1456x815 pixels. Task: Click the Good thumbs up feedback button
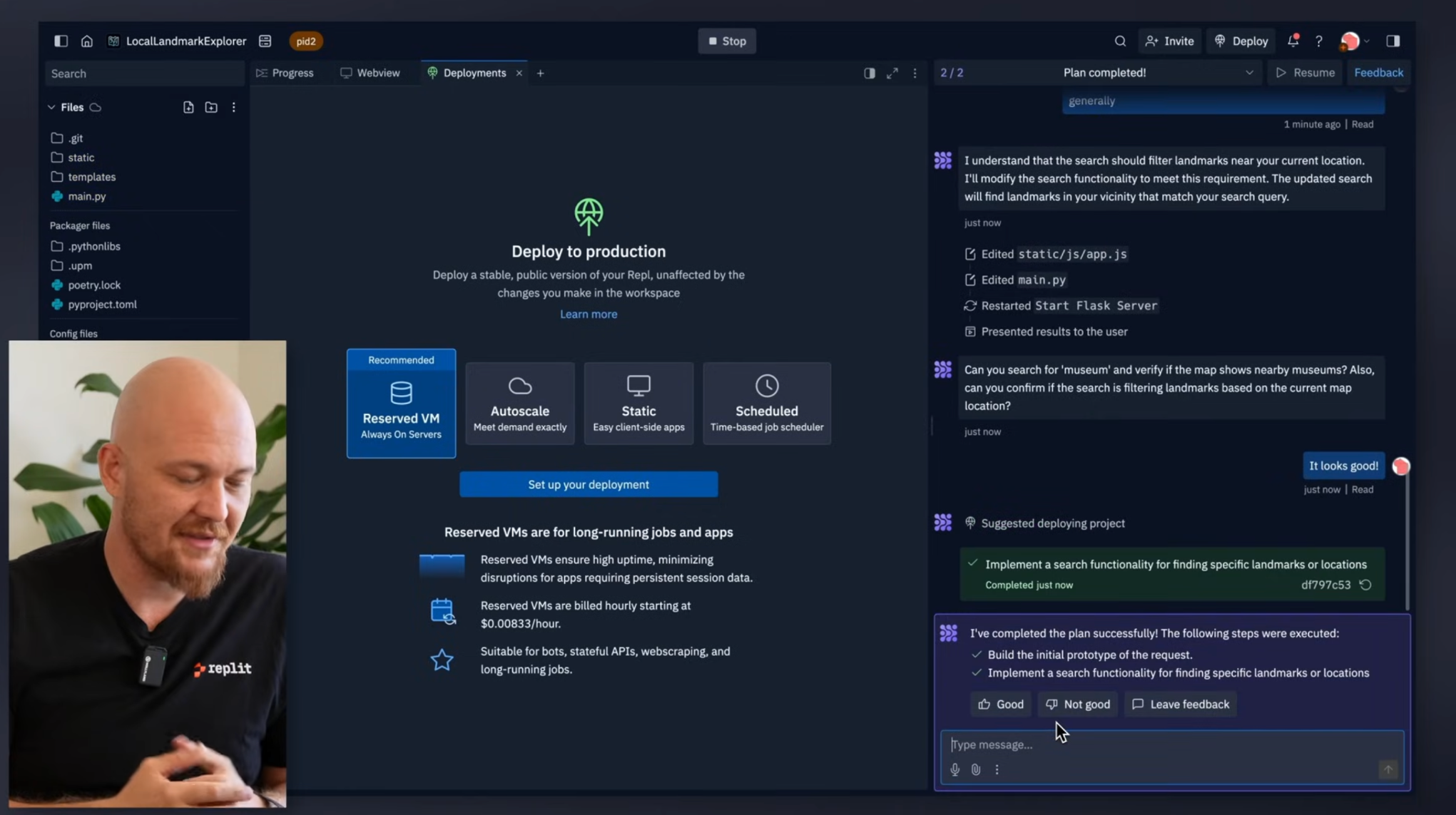click(1001, 703)
